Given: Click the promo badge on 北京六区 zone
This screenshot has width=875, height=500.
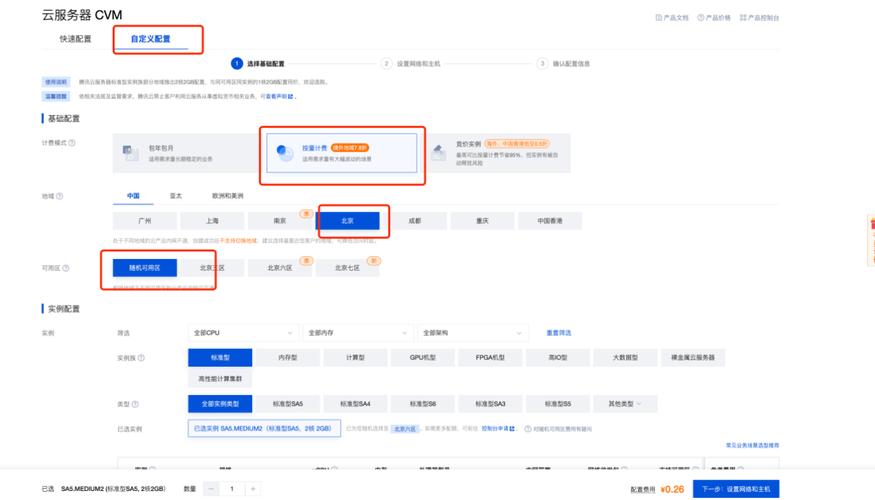Looking at the screenshot, I should click(306, 261).
